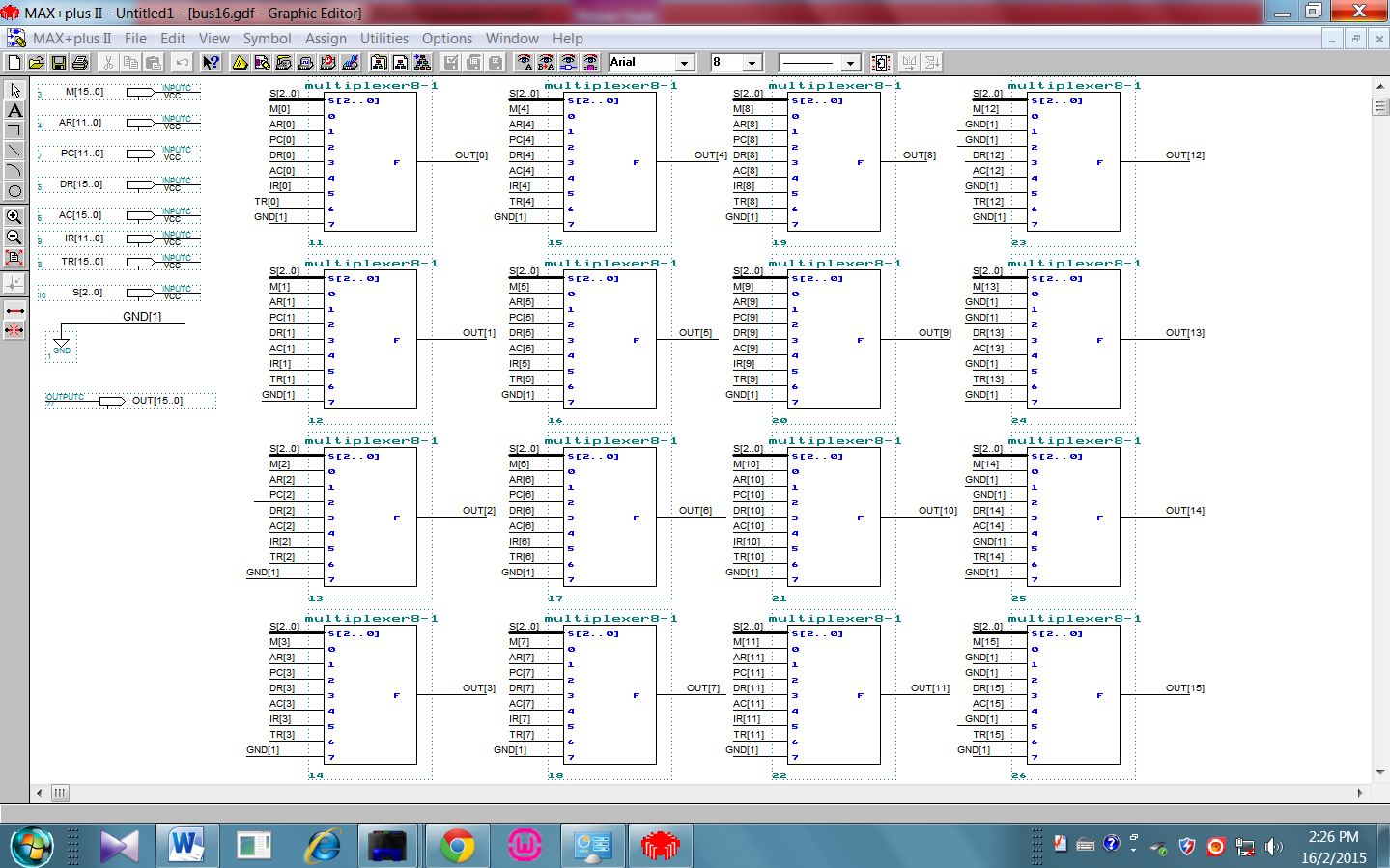
Task: Pick the Arc drawing tool
Action: click(14, 171)
